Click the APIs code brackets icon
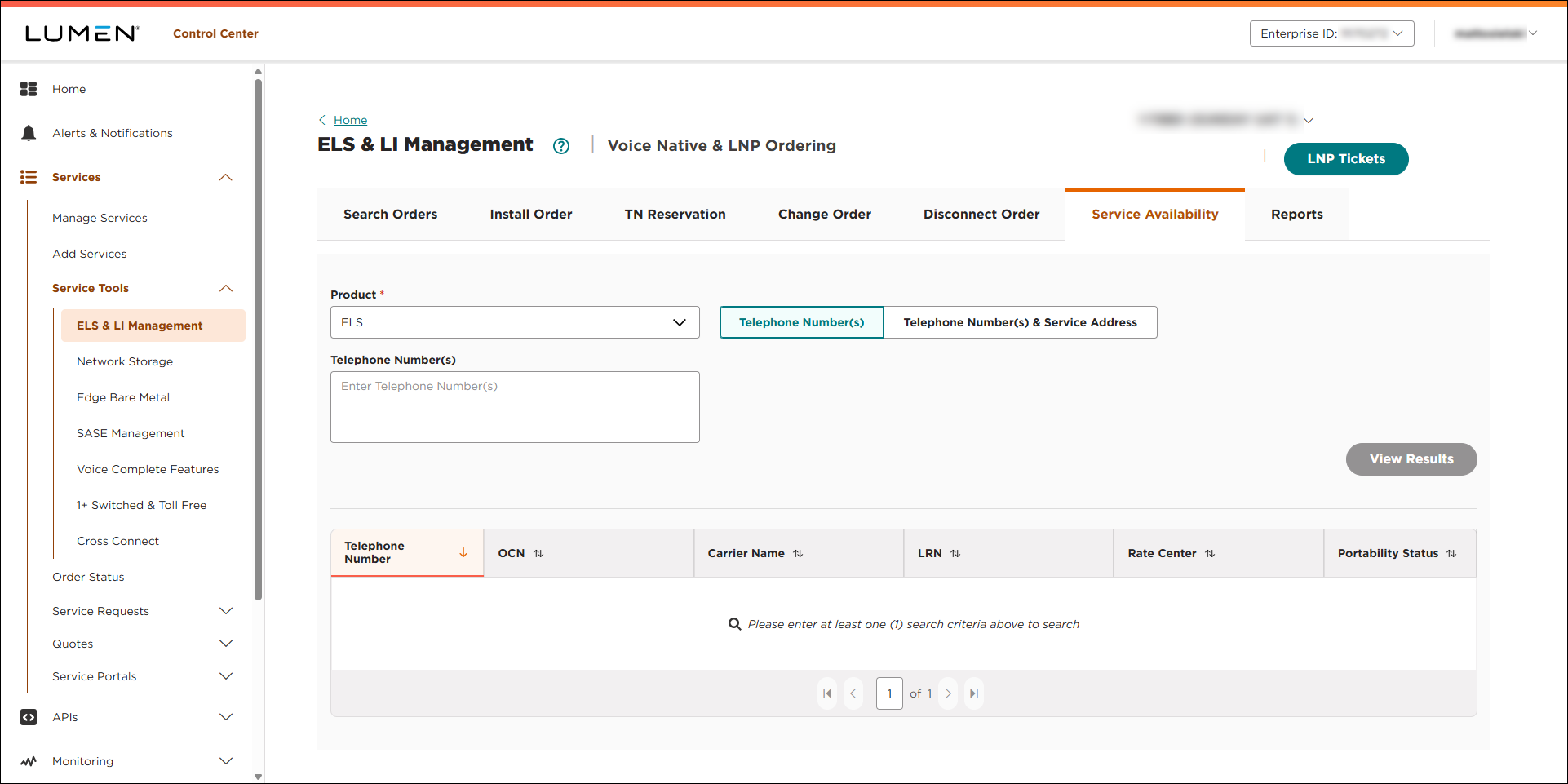The width and height of the screenshot is (1568, 784). pyautogui.click(x=29, y=717)
